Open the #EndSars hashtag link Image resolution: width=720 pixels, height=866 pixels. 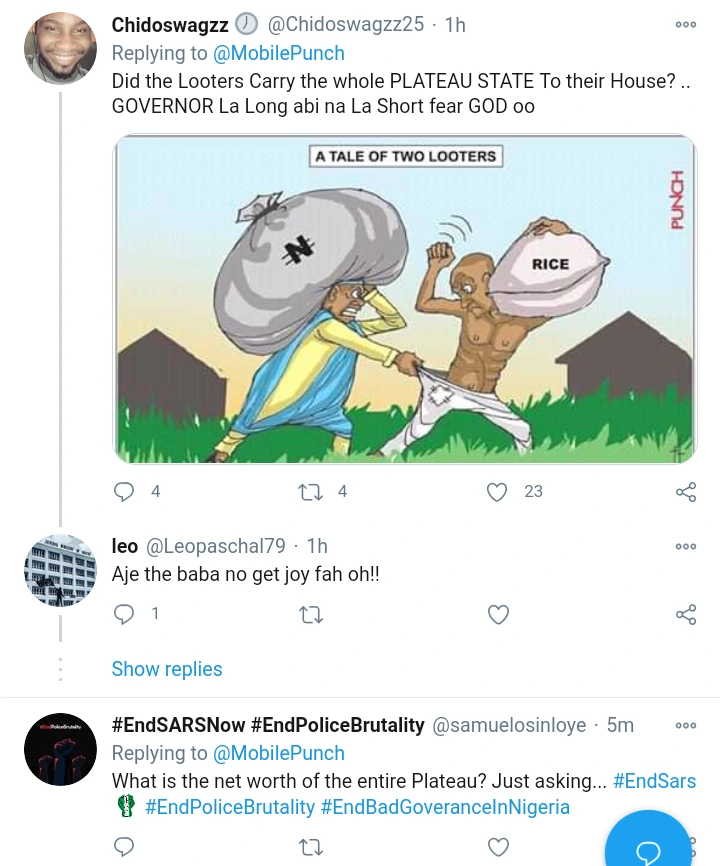pos(654,781)
